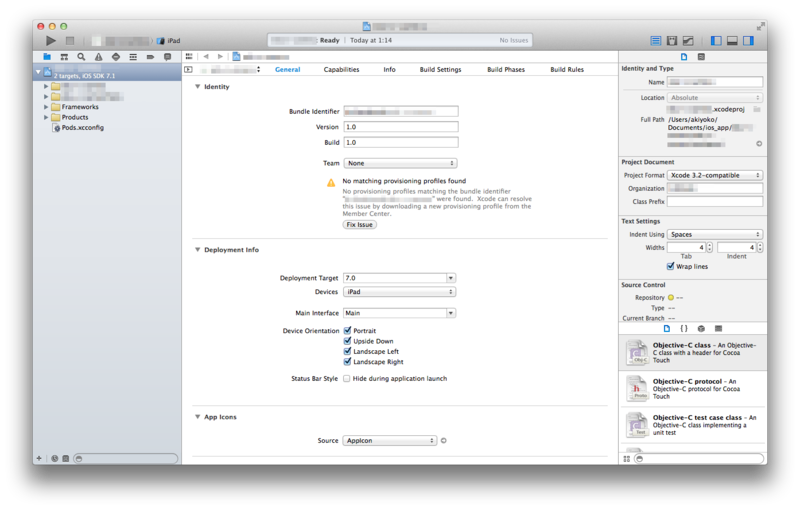Click the arrow button next to AppIcon source

pos(444,441)
